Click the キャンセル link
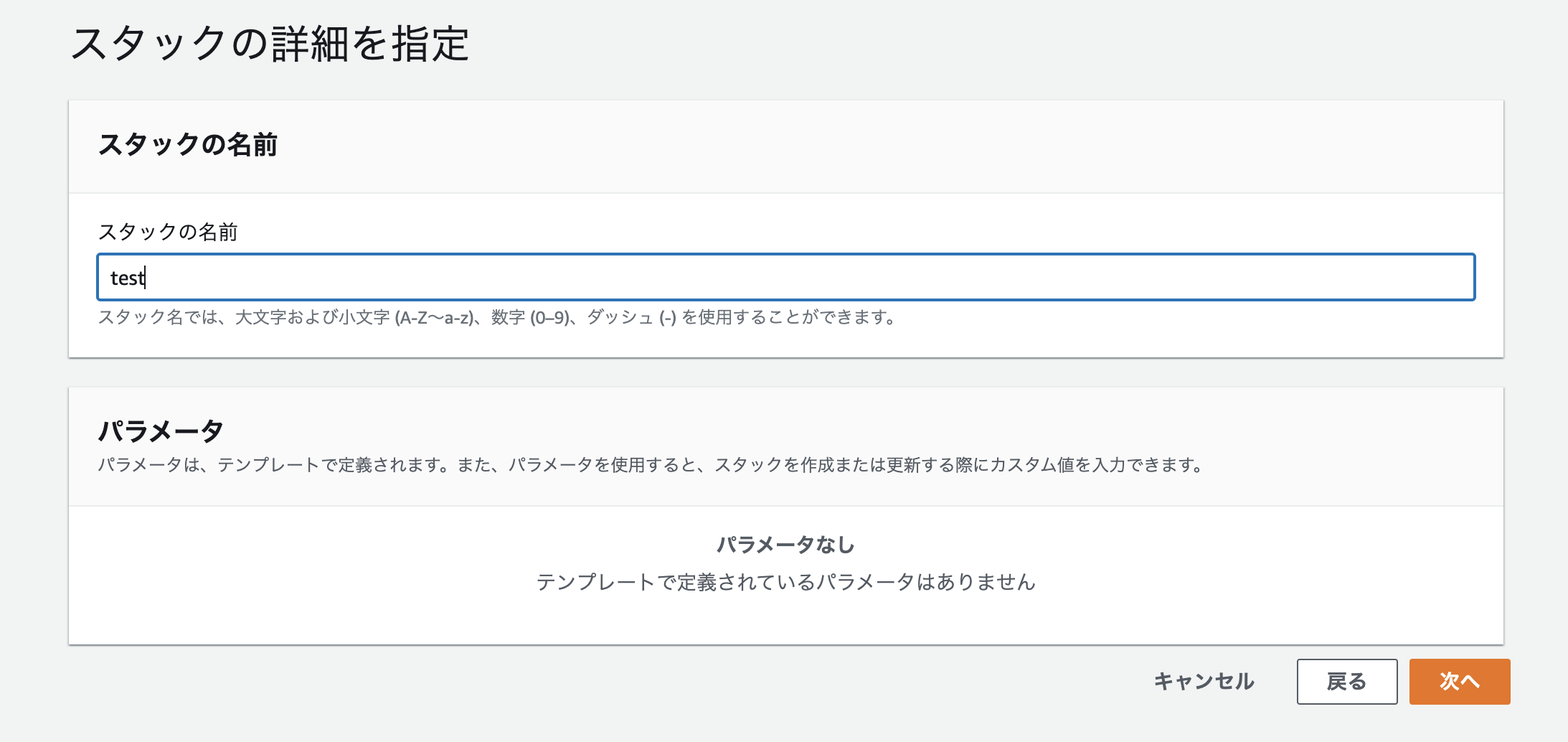Viewport: 1568px width, 742px height. click(x=1204, y=682)
